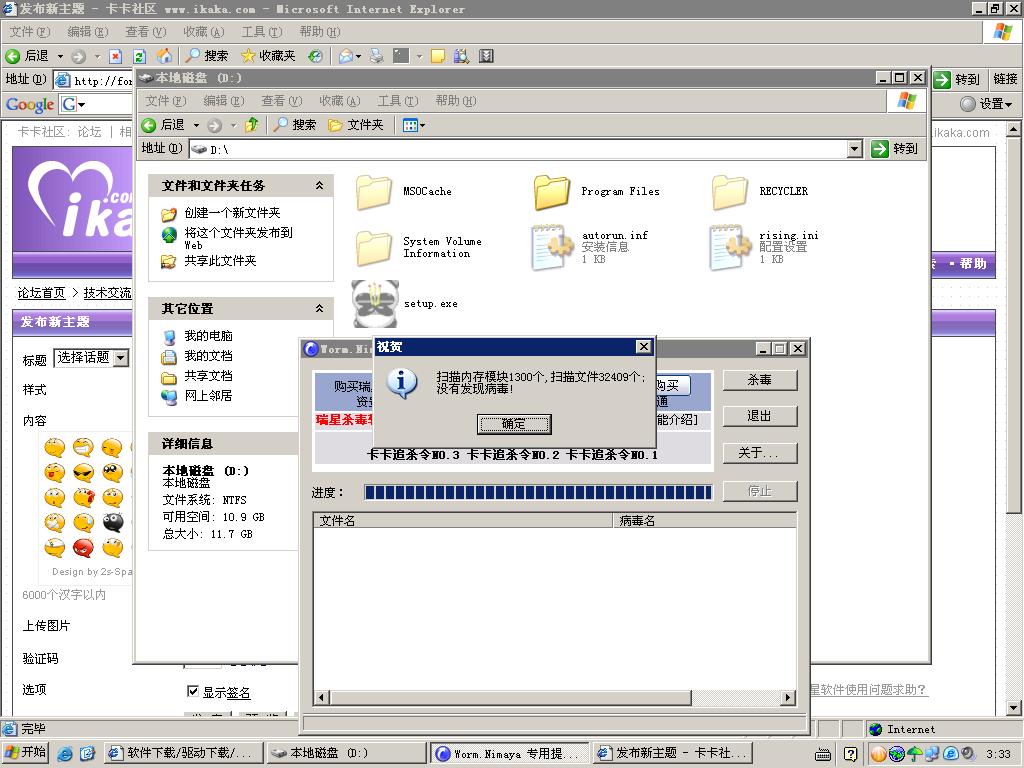The image size is (1024, 768).
Task: Click the 退出 exit button
Action: pos(760,416)
